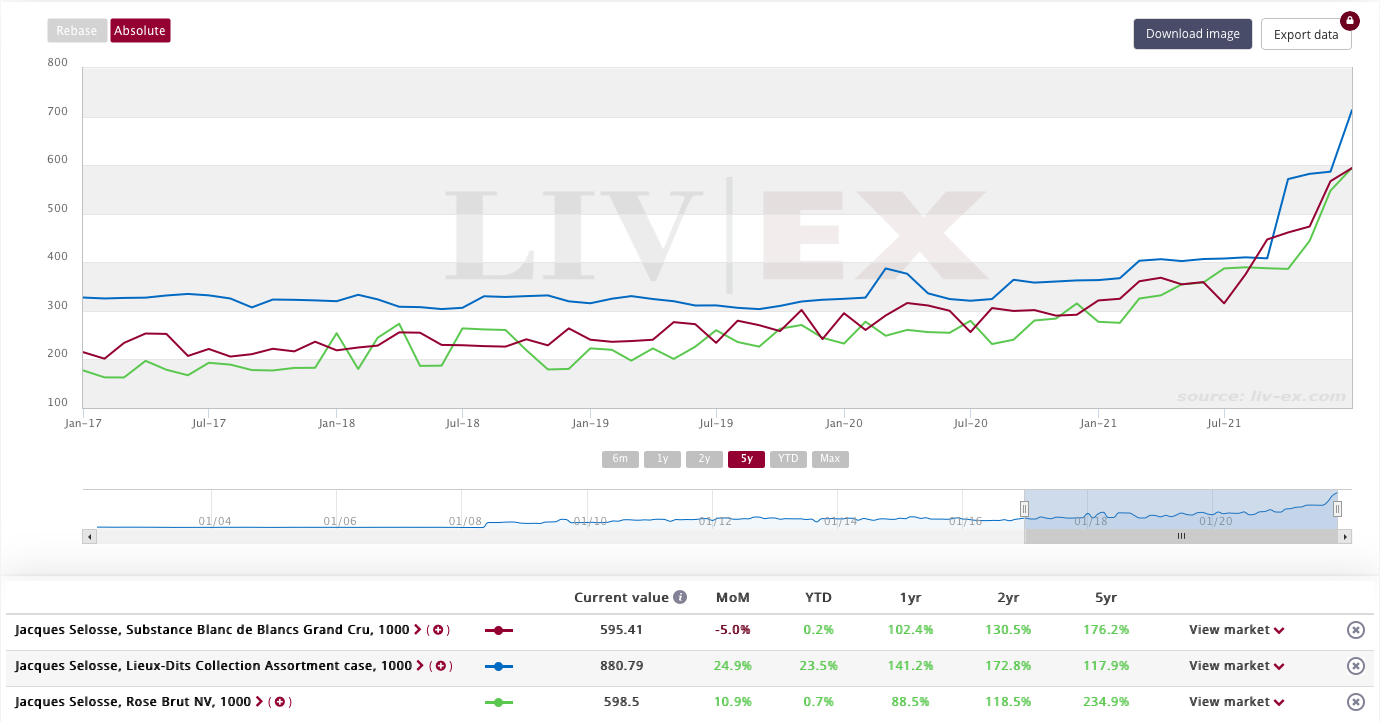This screenshot has height=722, width=1380.
Task: Expand View market for Substance Blanc de Blancs
Action: [x=1236, y=630]
